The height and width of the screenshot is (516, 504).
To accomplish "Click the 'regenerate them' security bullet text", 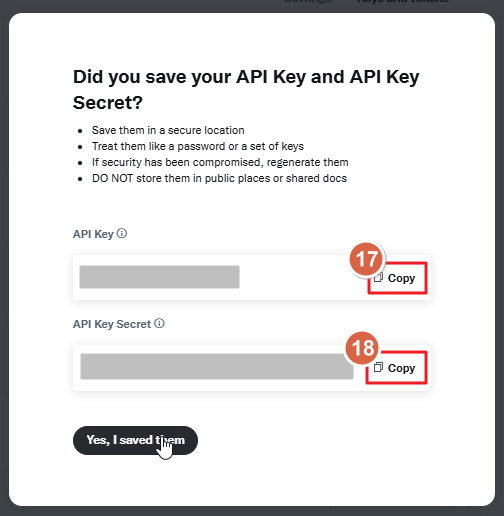I will point(220,162).
